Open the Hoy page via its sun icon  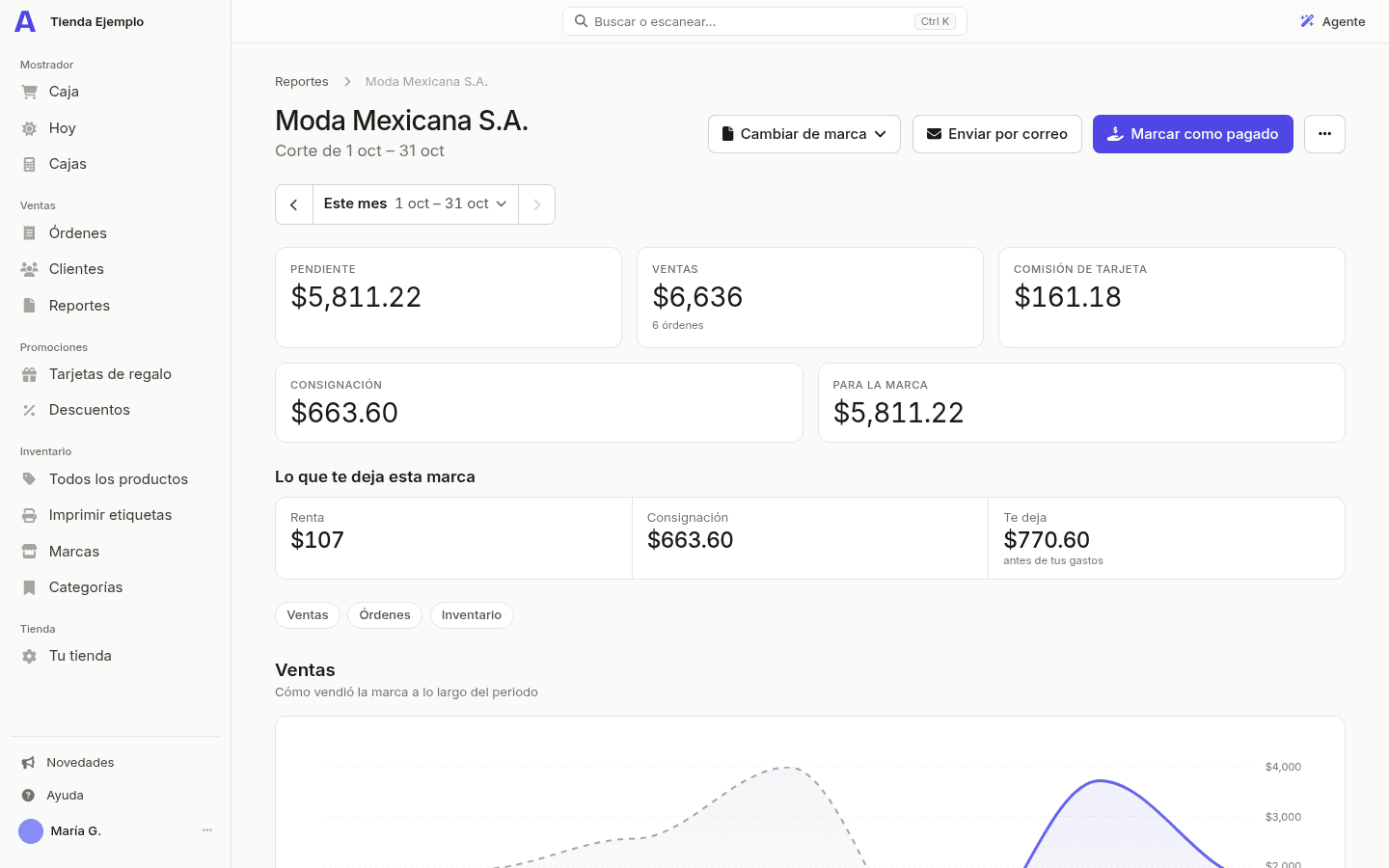click(29, 128)
